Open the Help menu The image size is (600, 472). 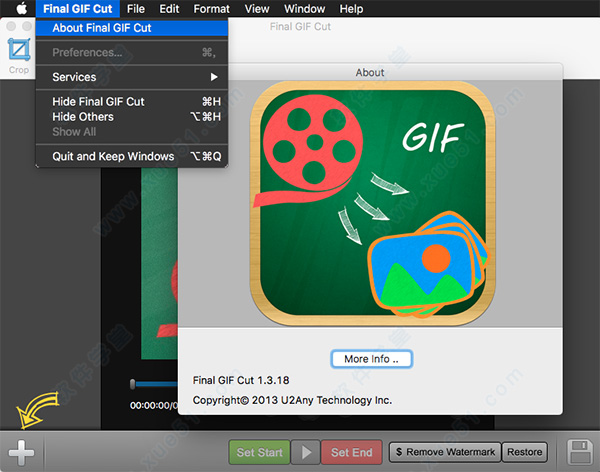[x=351, y=8]
